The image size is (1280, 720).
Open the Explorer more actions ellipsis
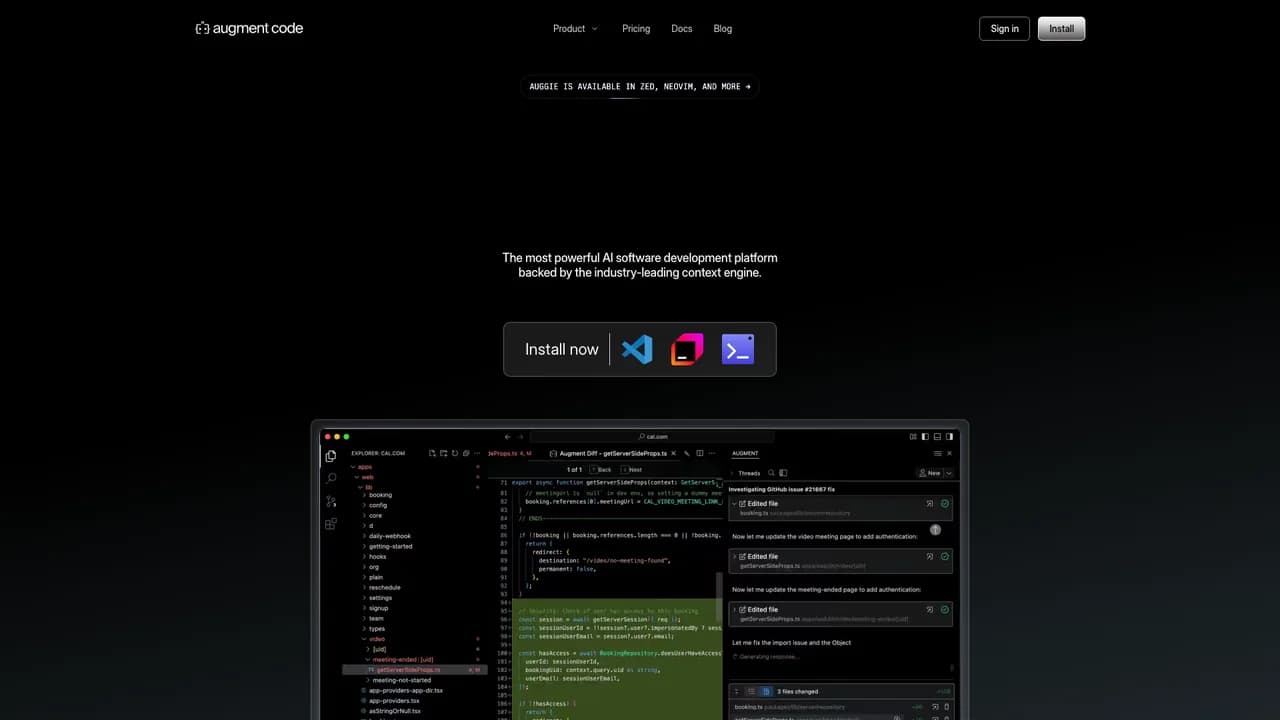tap(477, 453)
